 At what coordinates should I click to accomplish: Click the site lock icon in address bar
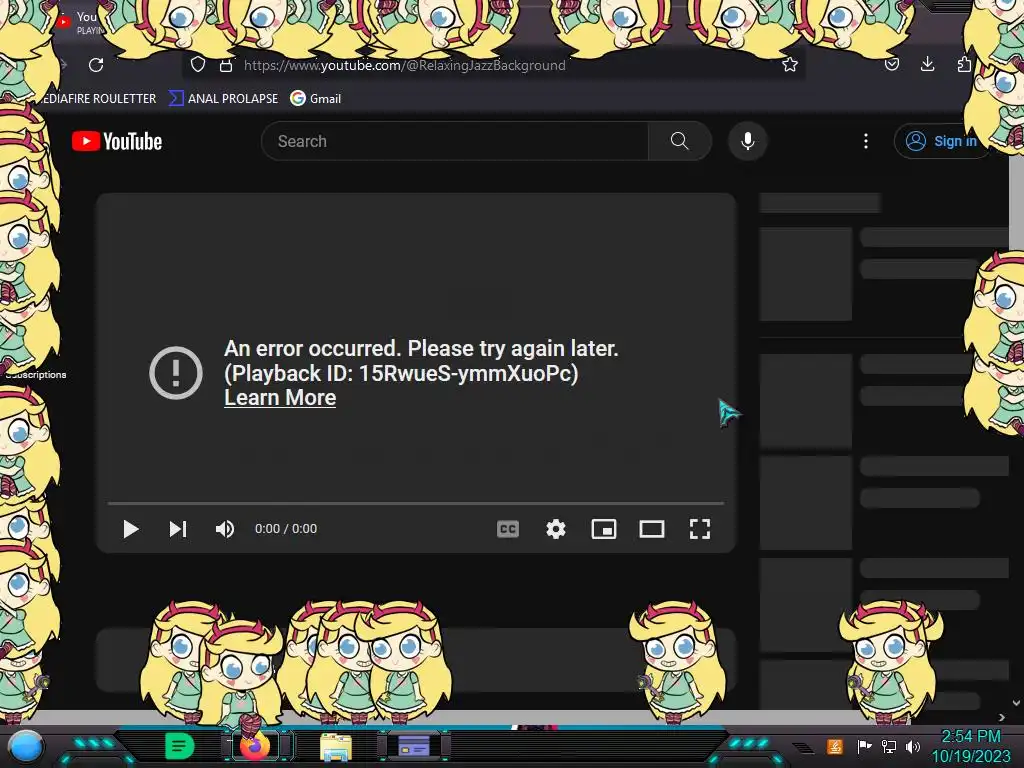point(226,65)
